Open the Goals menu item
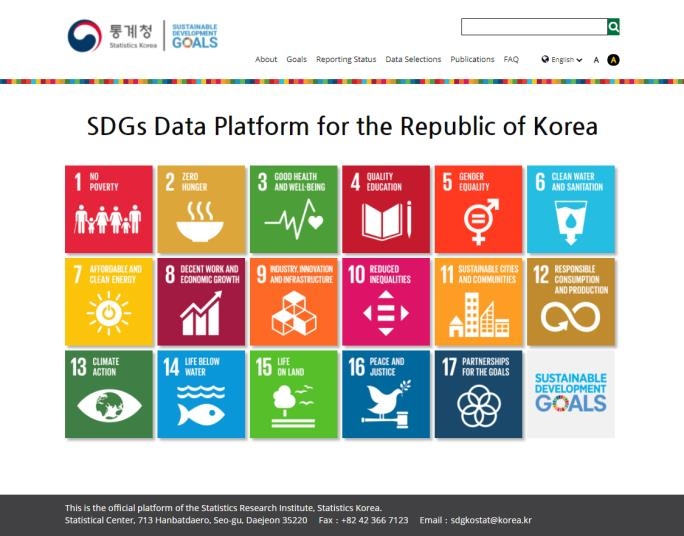 pos(296,60)
